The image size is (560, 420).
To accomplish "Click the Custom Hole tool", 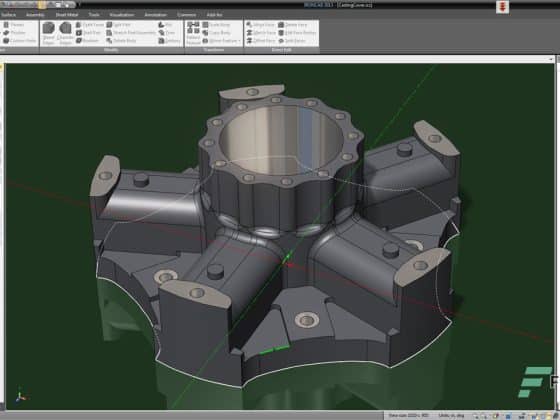I will [20, 41].
